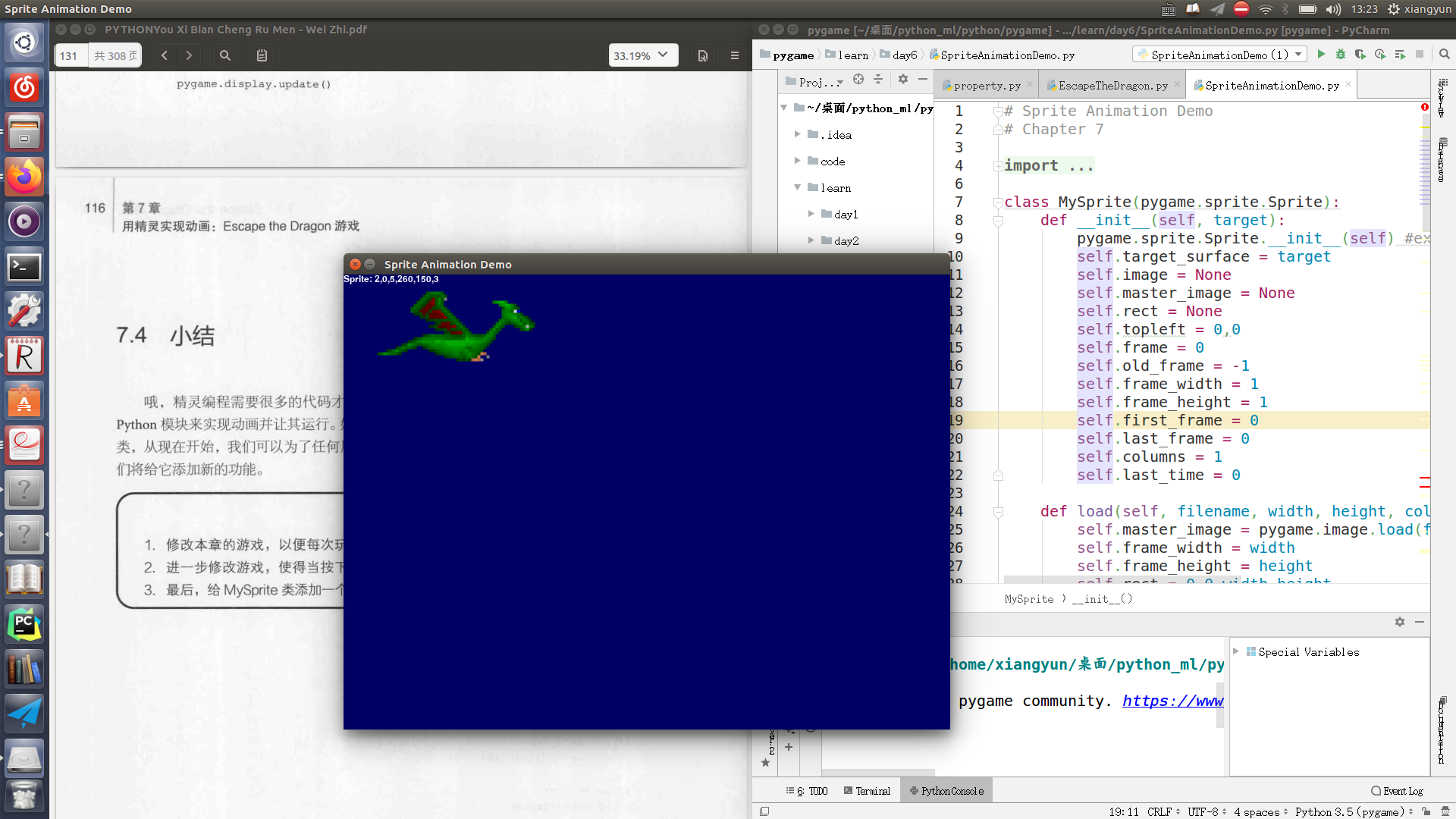Screen dimensions: 1456x819
Task: Click the locate current file crosshair icon
Action: coord(858,80)
